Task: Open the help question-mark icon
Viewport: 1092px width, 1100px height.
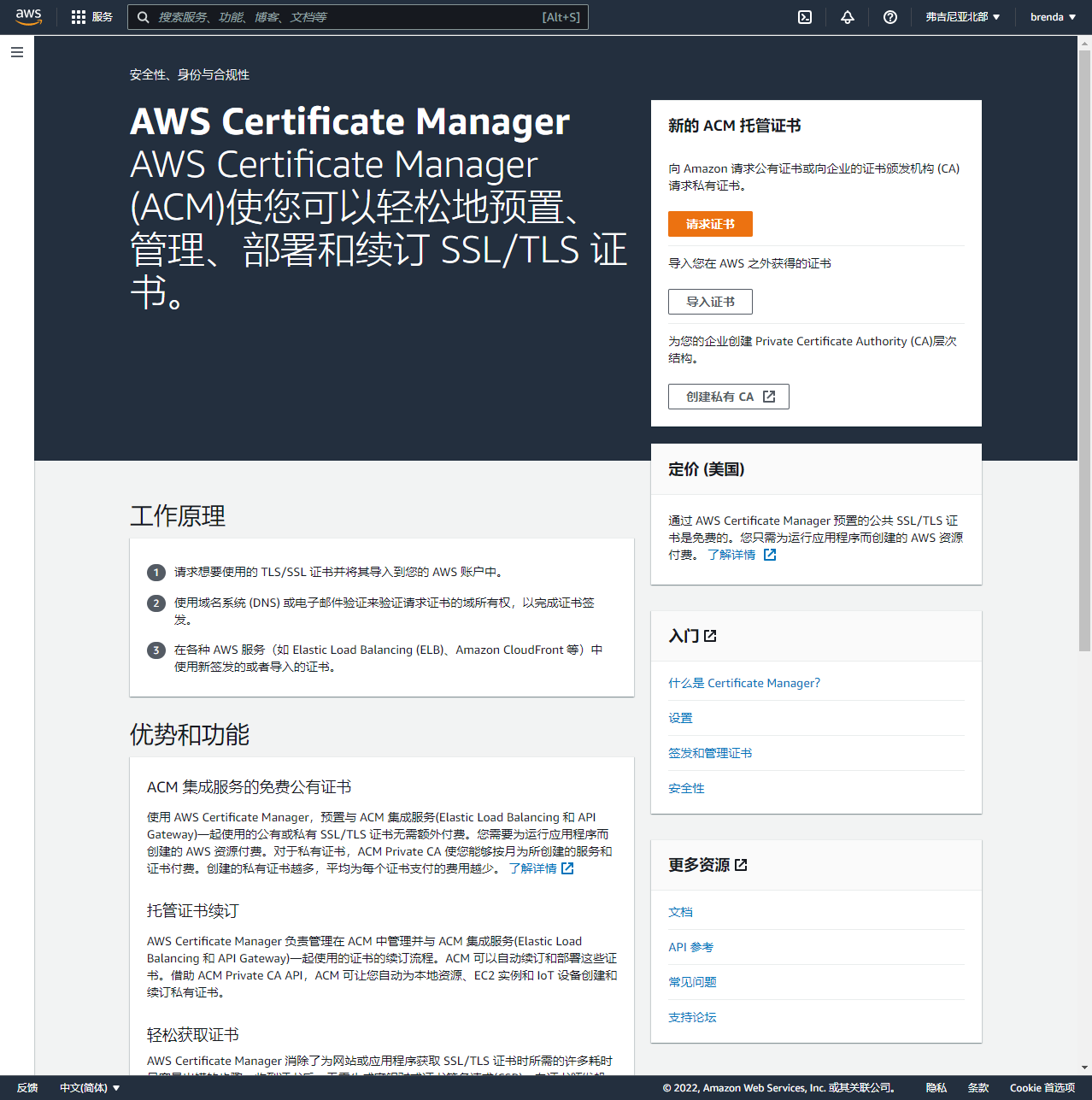Action: coord(890,17)
